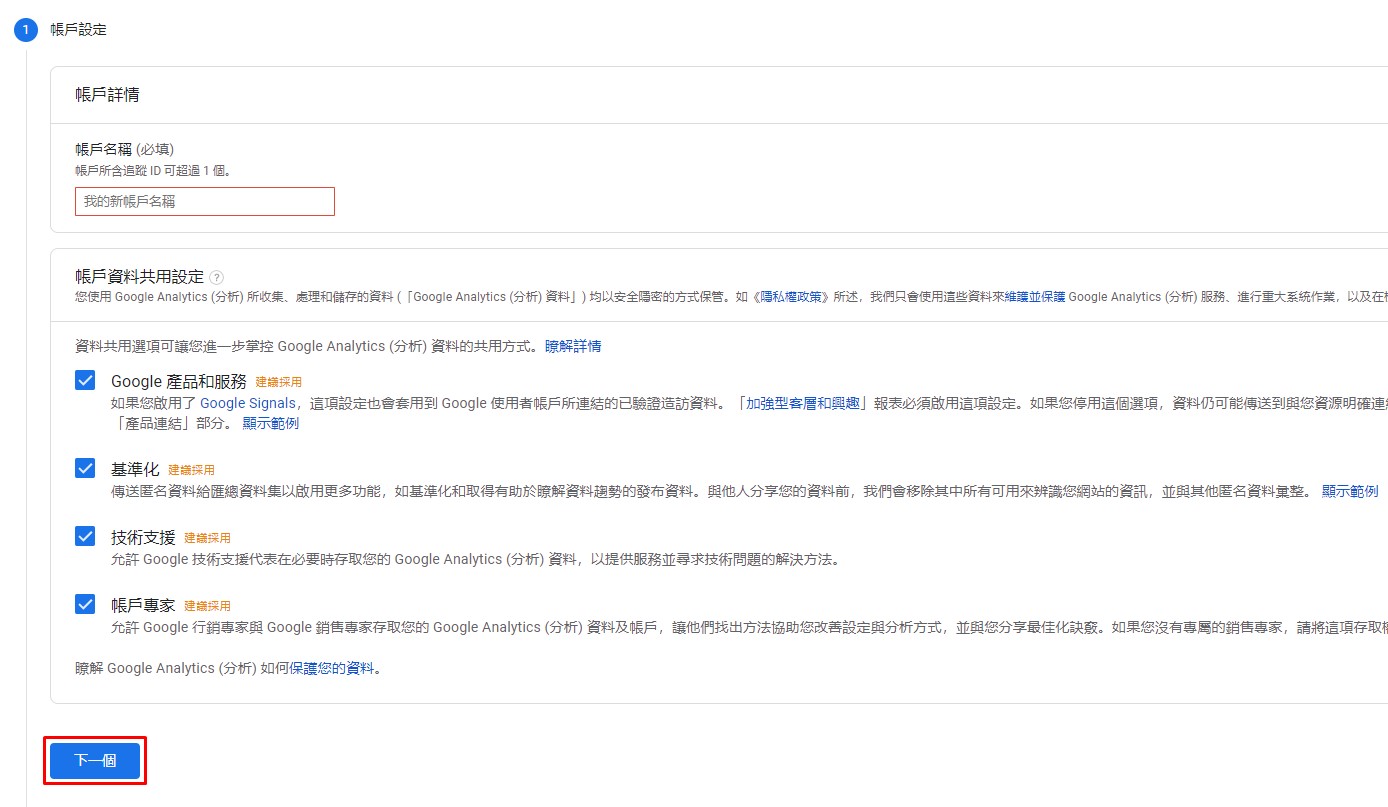The image size is (1388, 807).
Task: Open the 隱私權政策 link
Action: click(x=793, y=297)
